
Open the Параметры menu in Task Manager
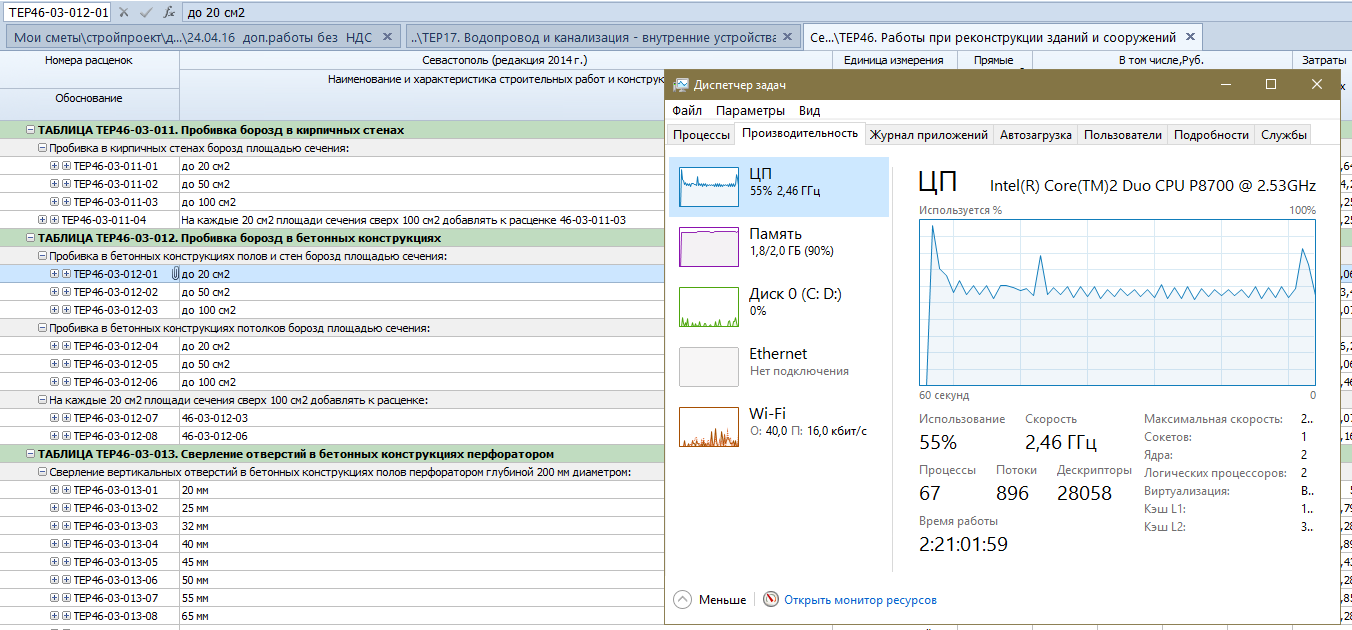[x=750, y=111]
